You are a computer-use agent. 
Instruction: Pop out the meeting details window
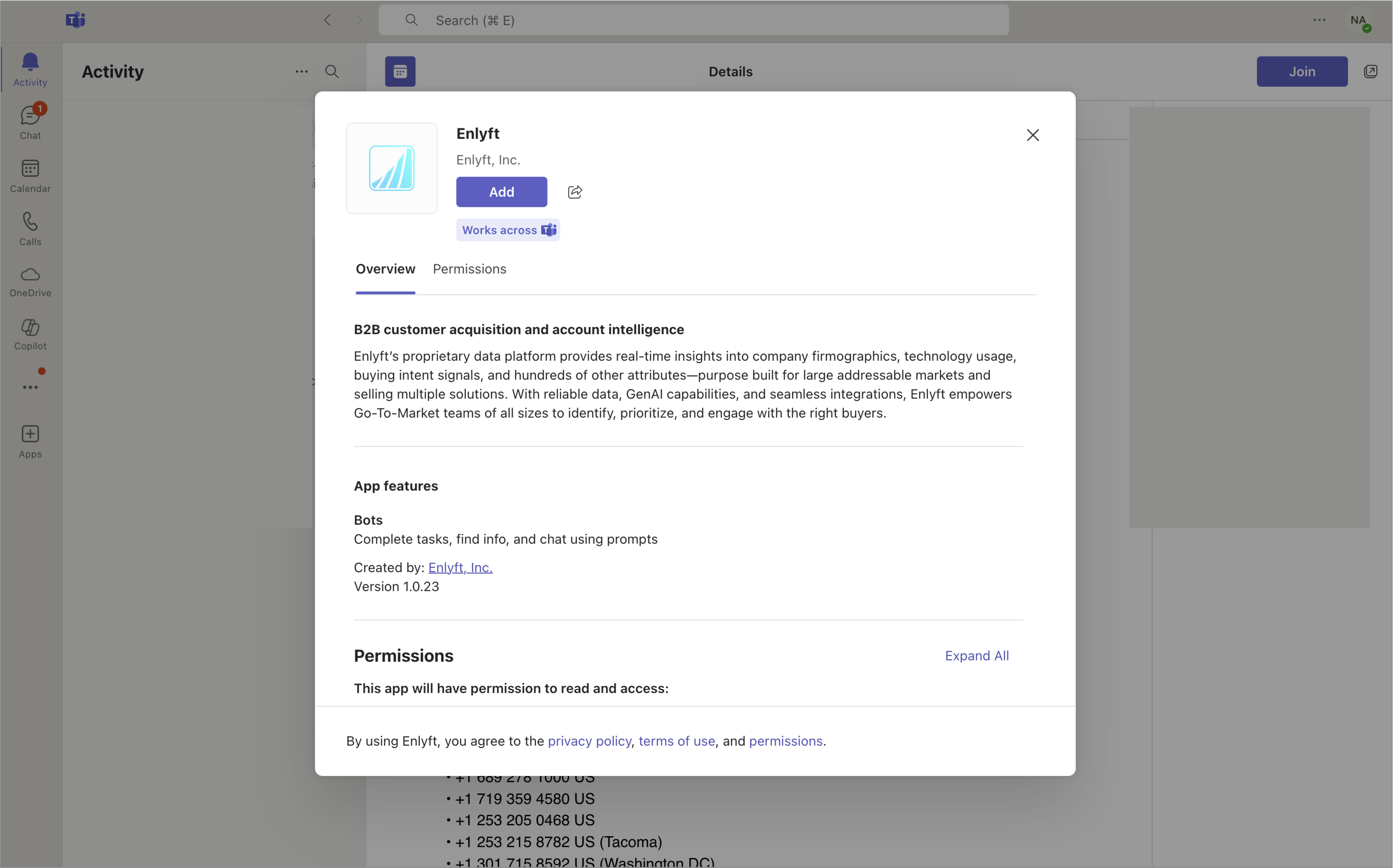point(1371,72)
